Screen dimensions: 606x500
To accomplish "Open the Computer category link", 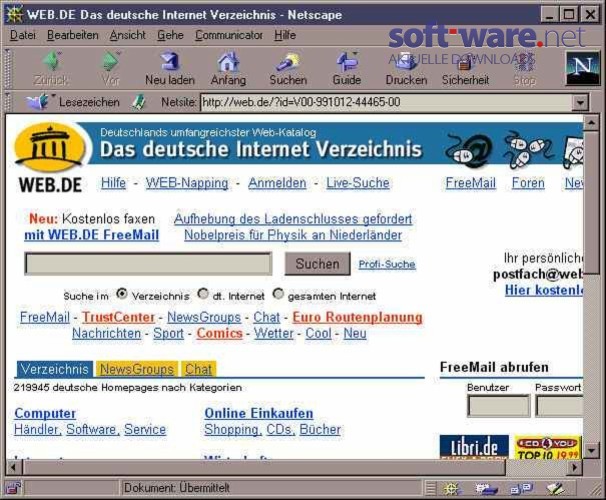I will [45, 413].
